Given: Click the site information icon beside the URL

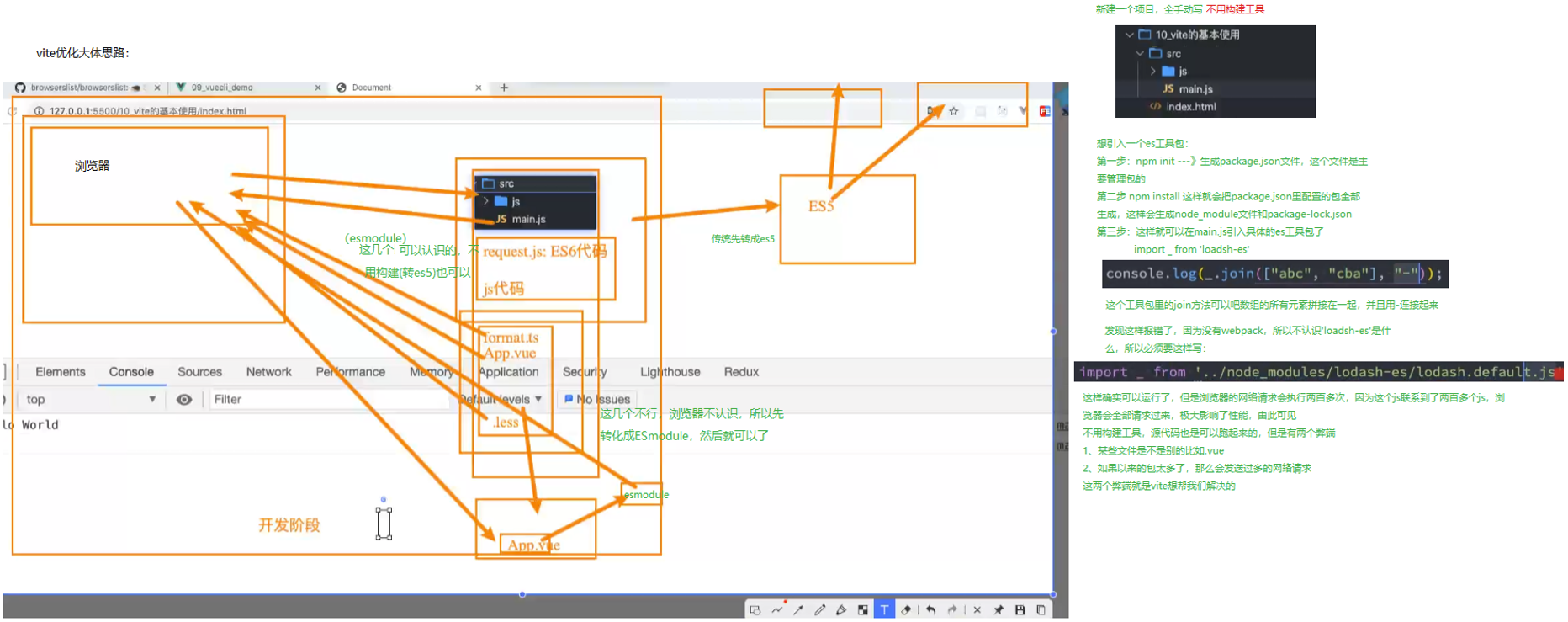Looking at the screenshot, I should pos(39,111).
